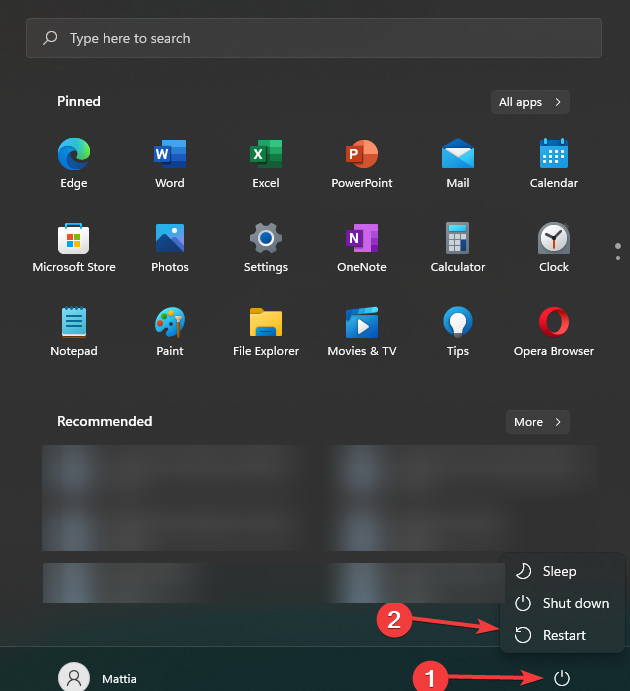
Task: Choose Sleep from power menu
Action: pos(562,572)
